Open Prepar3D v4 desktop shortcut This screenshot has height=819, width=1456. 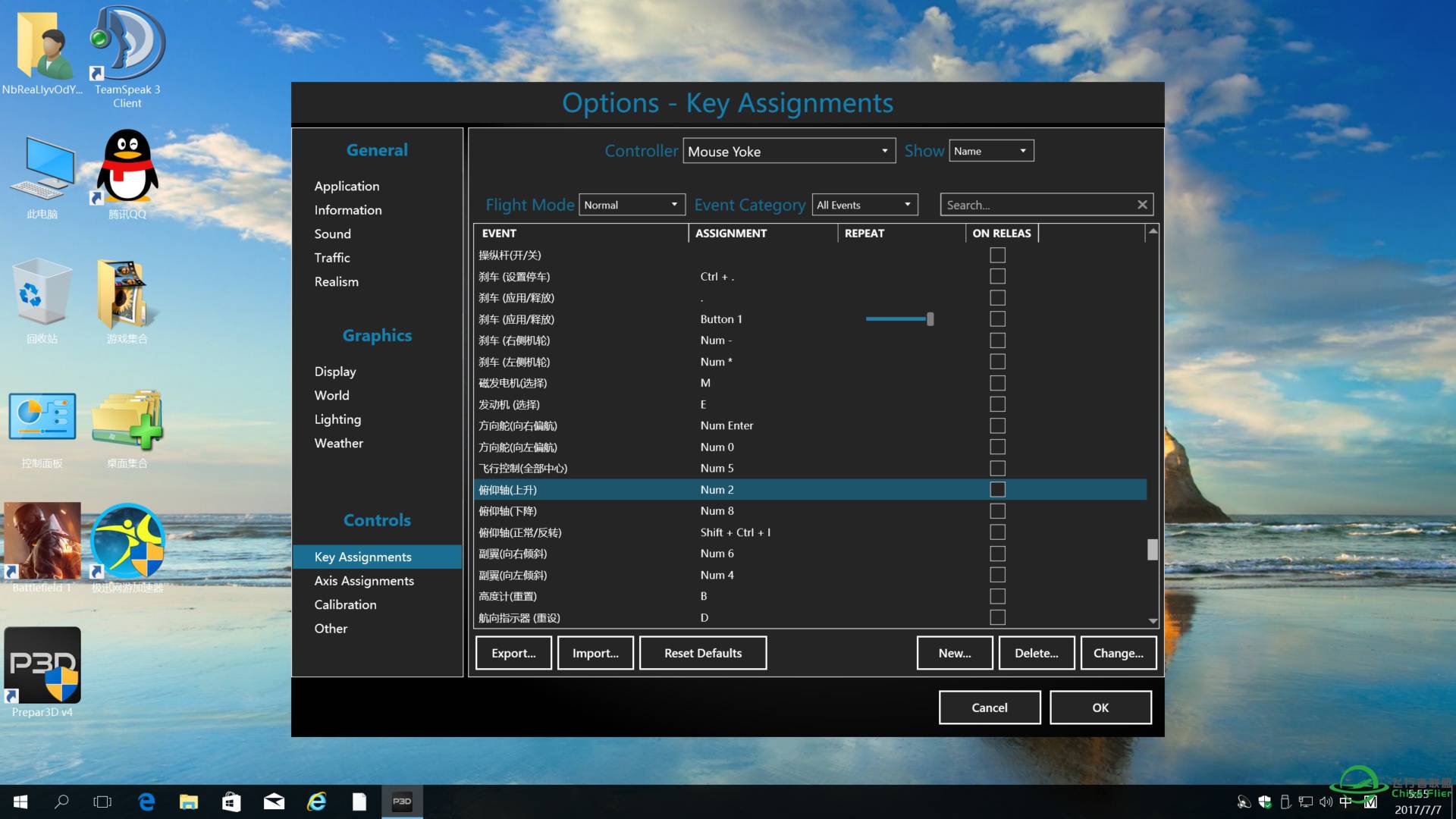(x=42, y=666)
